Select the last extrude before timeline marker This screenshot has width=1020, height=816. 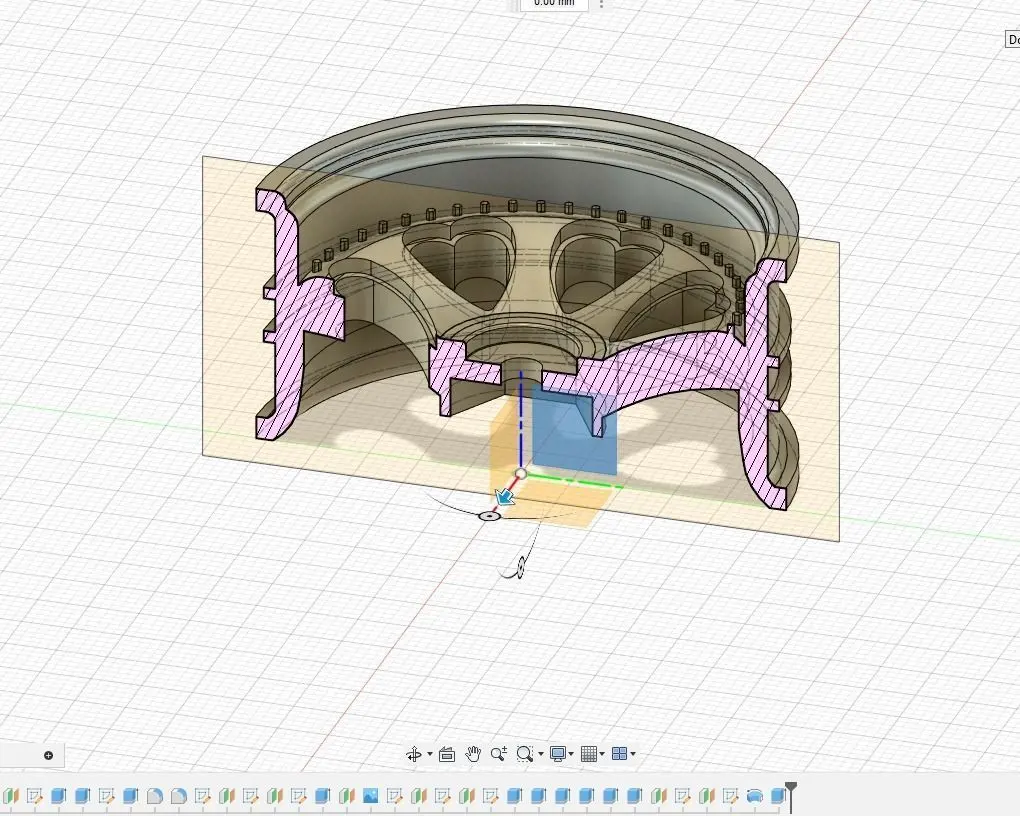pyautogui.click(x=778, y=795)
